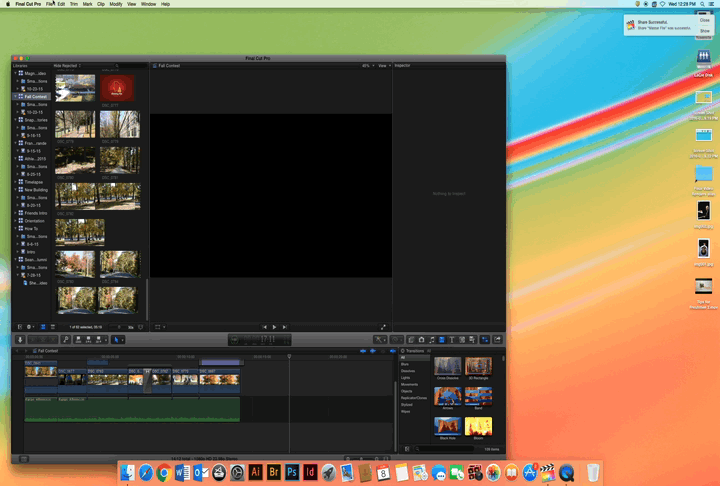Click the Select arrow tool in toolbar
The height and width of the screenshot is (486, 720).
click(x=117, y=340)
